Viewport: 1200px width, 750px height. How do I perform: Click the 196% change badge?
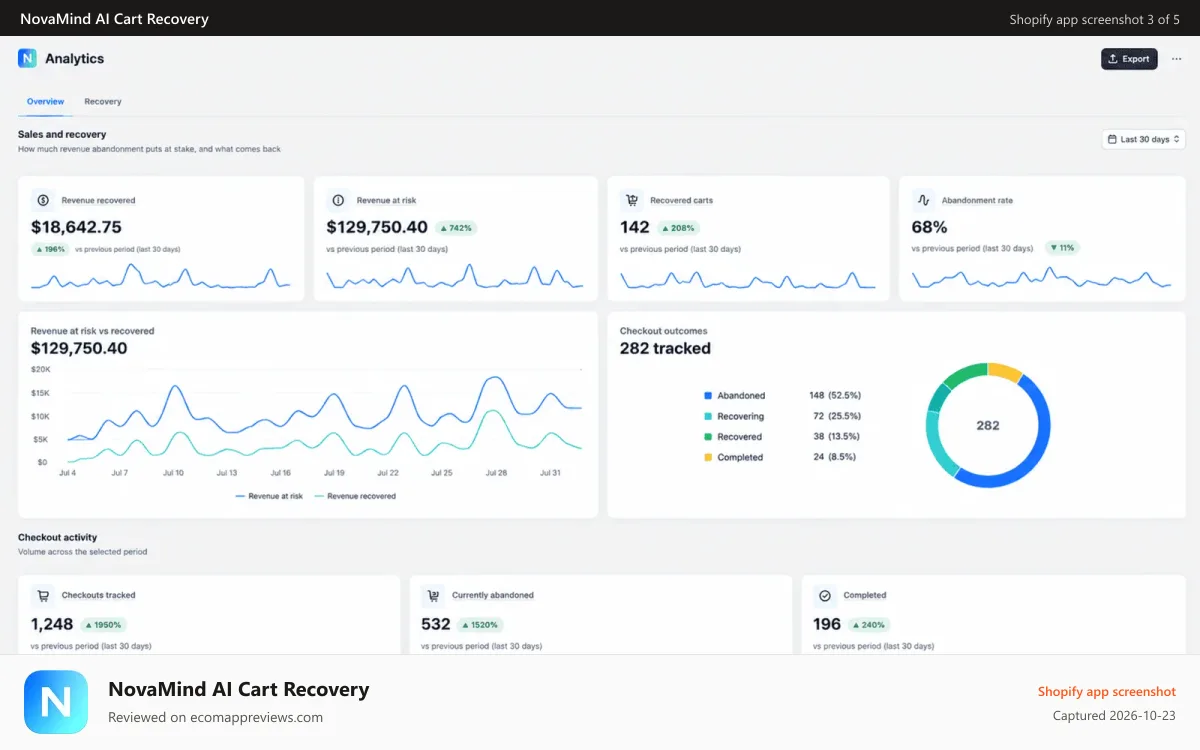(x=51, y=248)
